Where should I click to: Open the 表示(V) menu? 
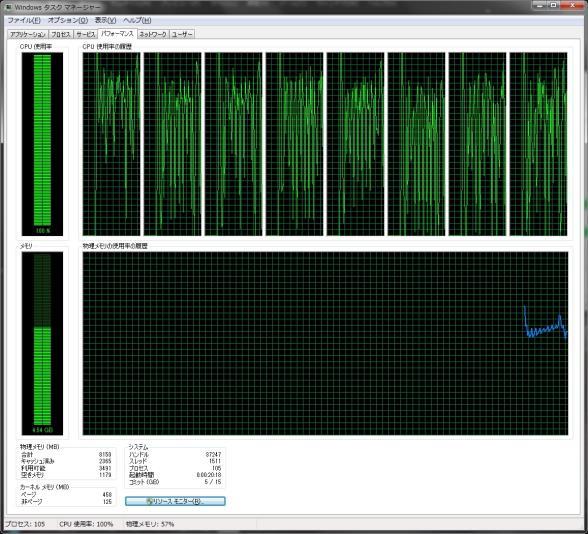(105, 20)
